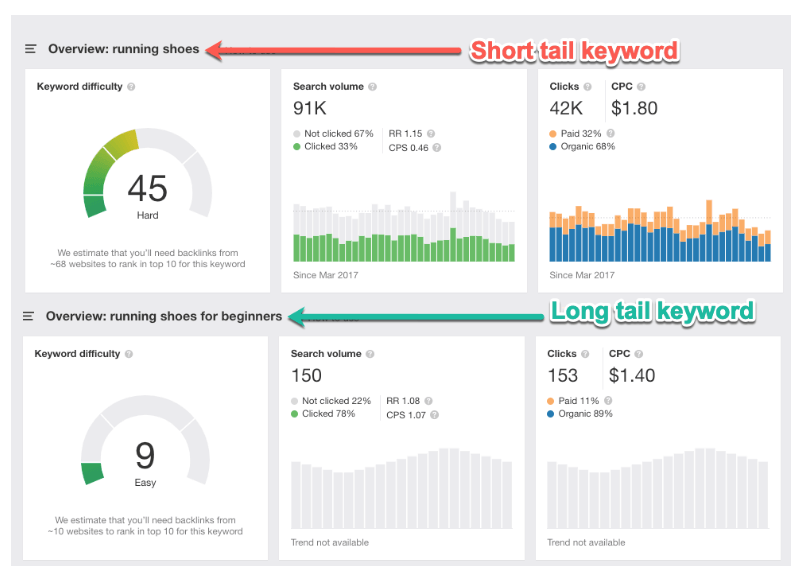The image size is (804, 578).
Task: Click help icon beside Paid 32%
Action: pos(610,133)
